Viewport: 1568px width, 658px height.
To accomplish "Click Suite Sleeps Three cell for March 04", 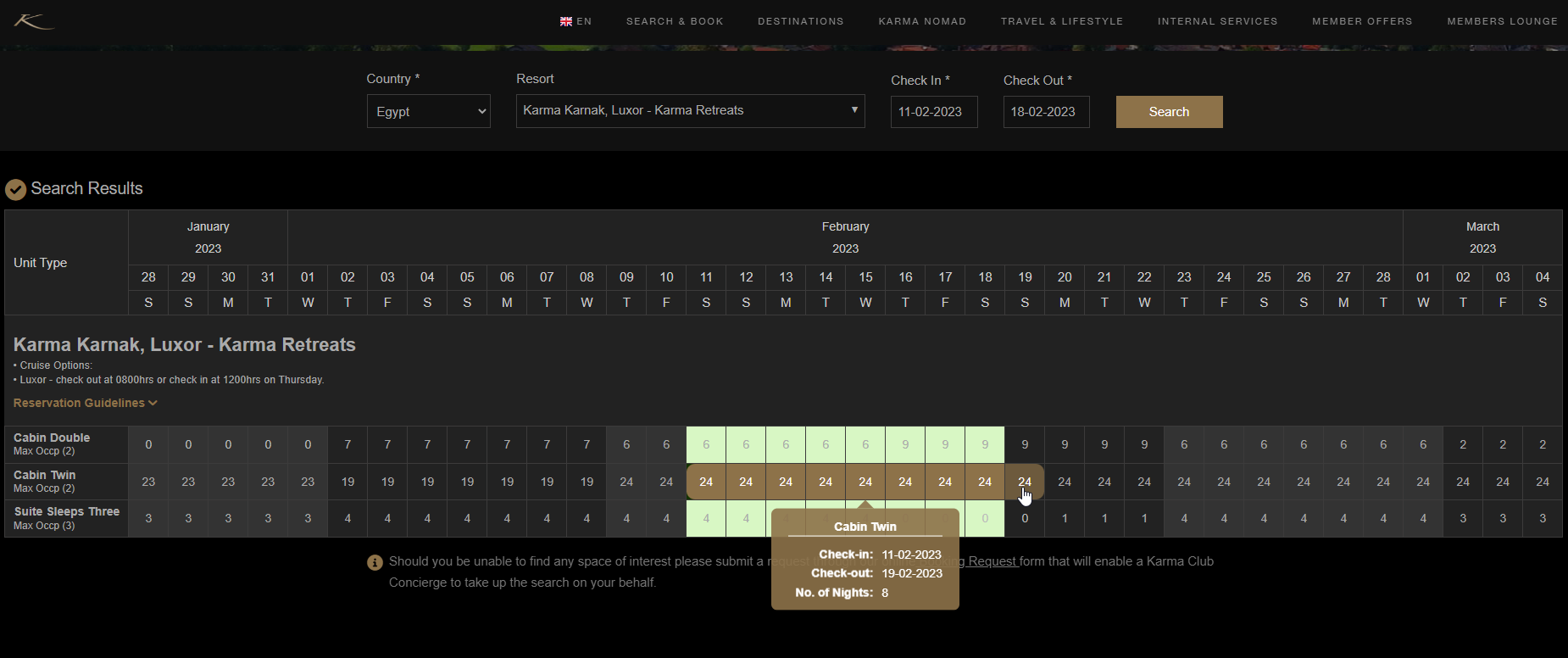I will click(x=1543, y=518).
